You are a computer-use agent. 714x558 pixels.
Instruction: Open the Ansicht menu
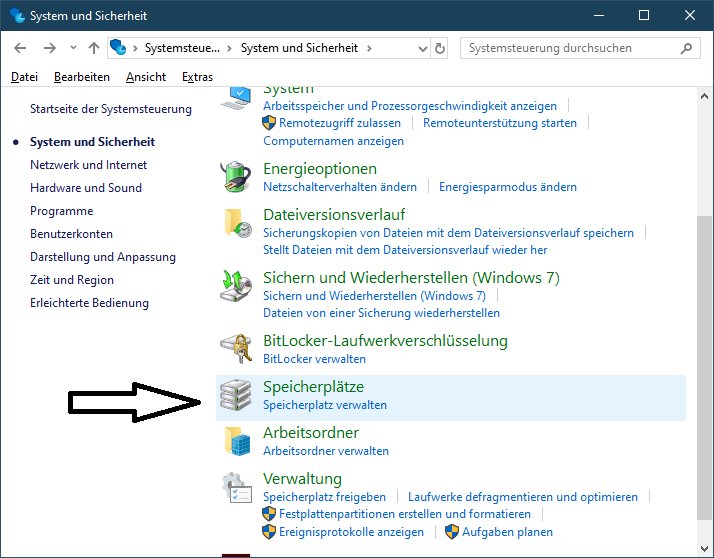click(x=146, y=77)
